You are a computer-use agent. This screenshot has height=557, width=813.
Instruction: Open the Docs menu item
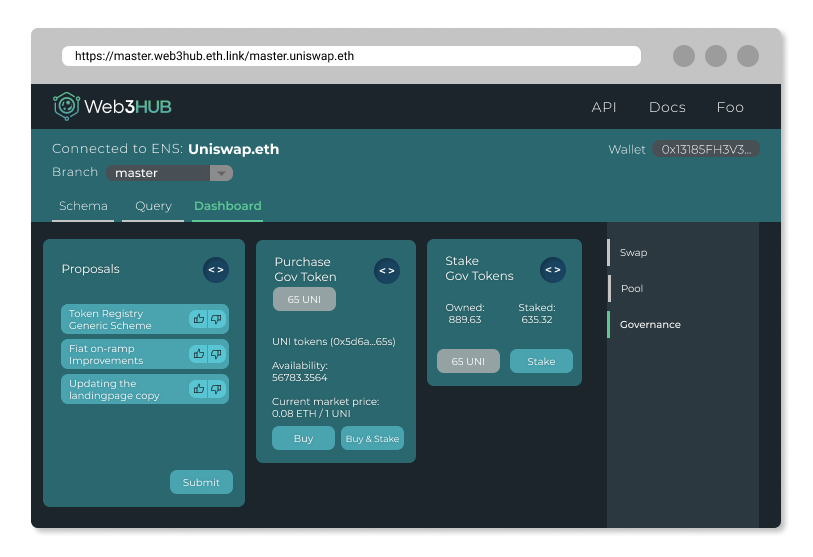point(667,107)
